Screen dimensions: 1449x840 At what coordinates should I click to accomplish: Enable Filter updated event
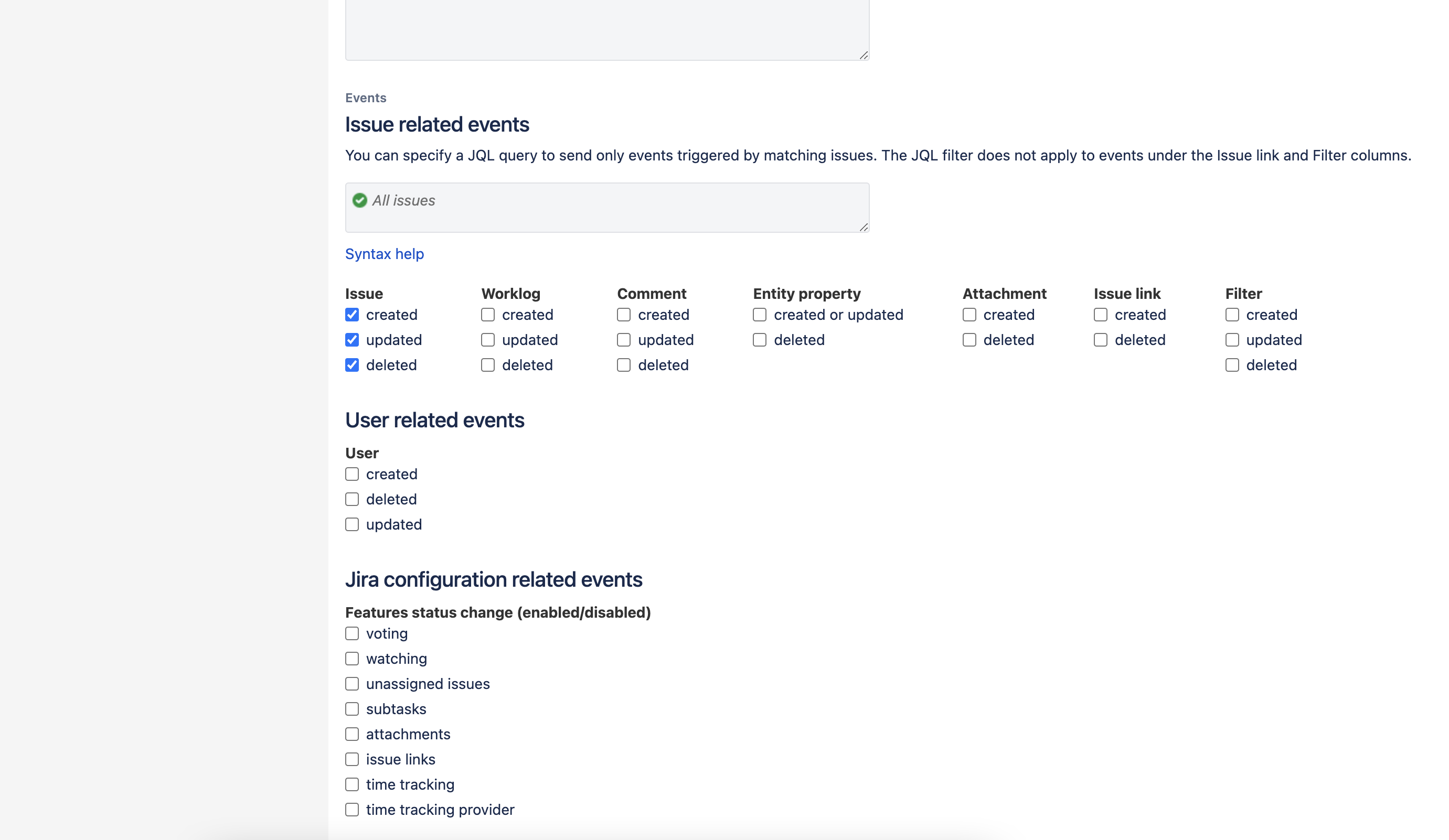(1232, 340)
